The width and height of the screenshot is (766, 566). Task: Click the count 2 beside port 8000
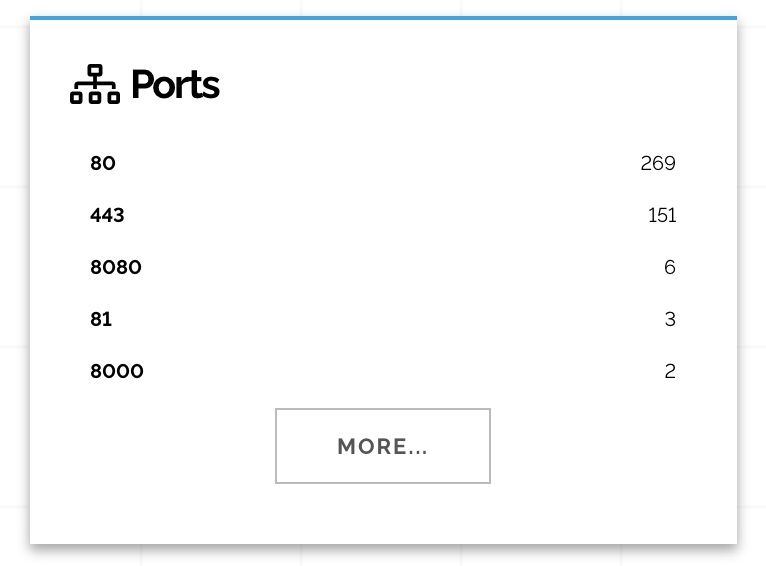tap(670, 371)
